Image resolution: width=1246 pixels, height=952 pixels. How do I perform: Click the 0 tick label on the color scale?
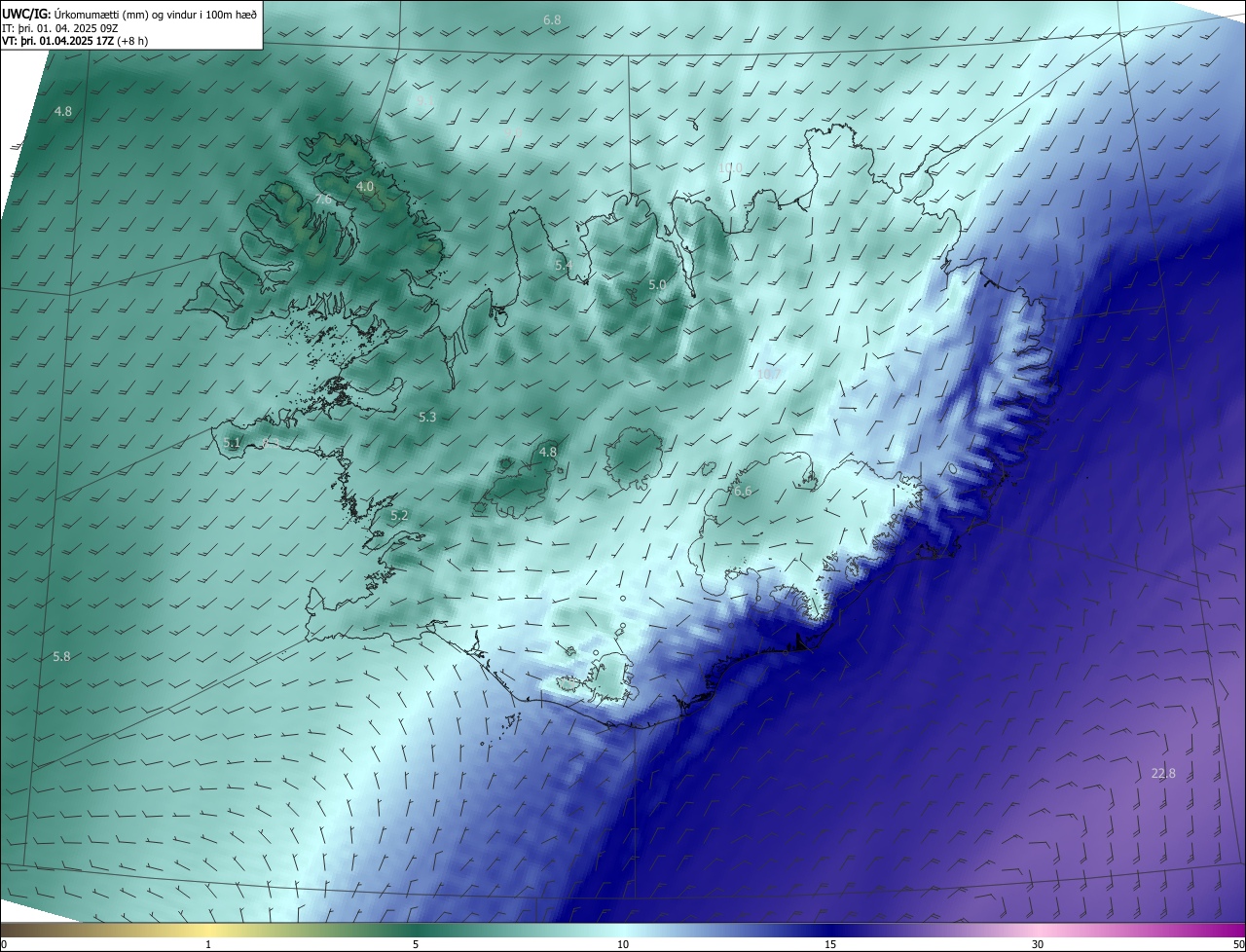tap(3, 944)
